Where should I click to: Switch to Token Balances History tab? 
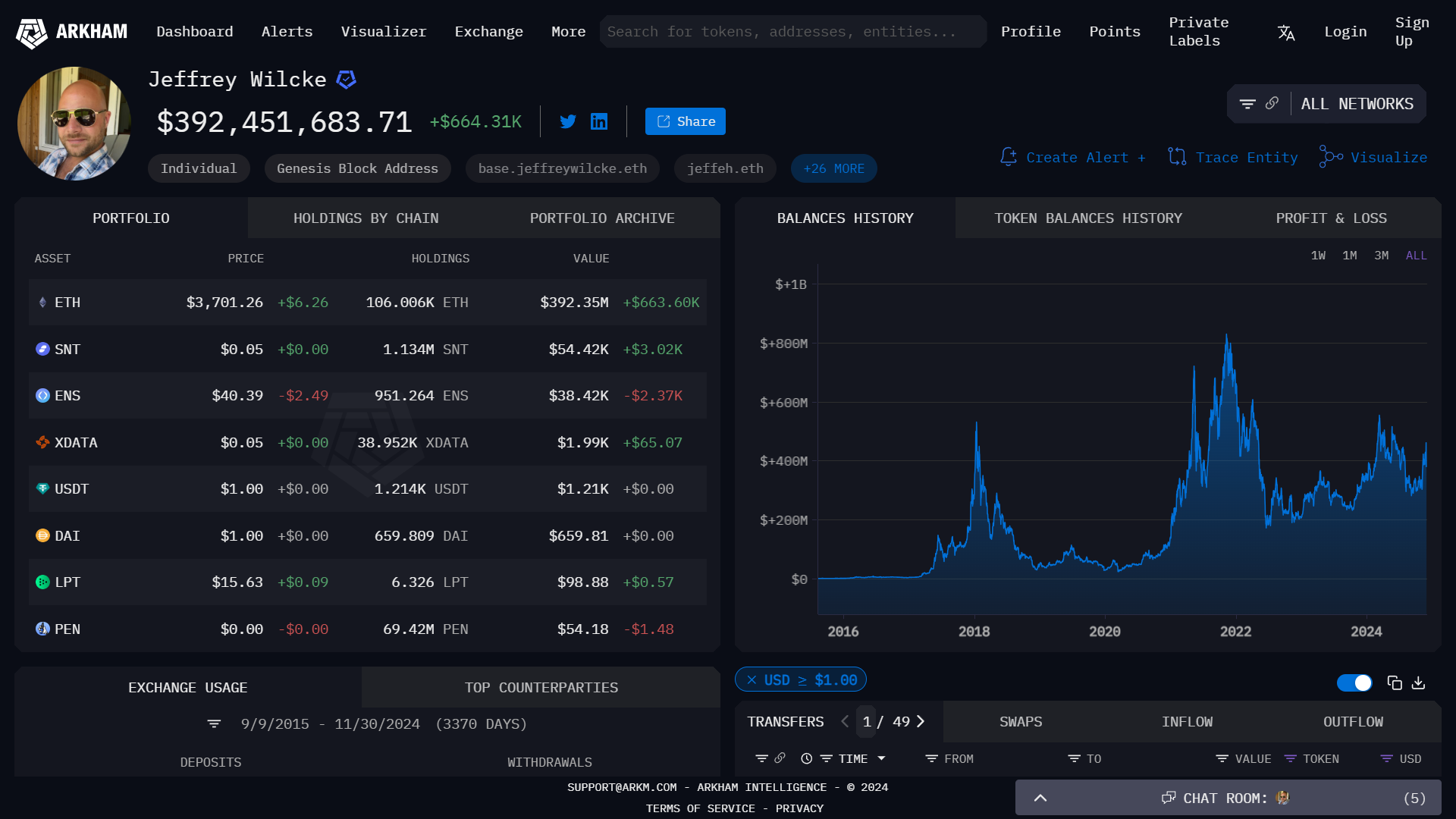(x=1088, y=218)
